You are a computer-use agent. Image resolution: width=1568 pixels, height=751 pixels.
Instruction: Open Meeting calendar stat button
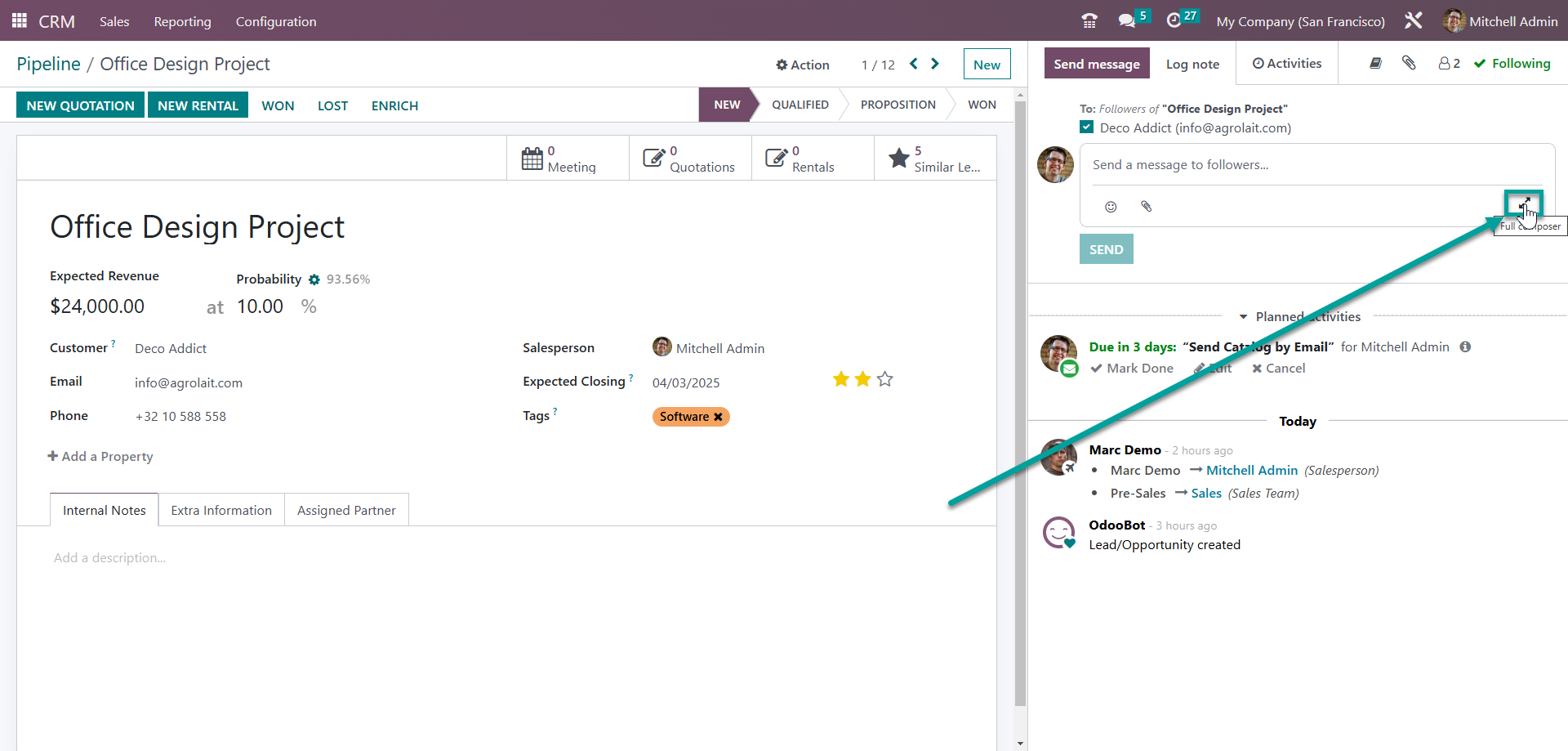pyautogui.click(x=568, y=159)
